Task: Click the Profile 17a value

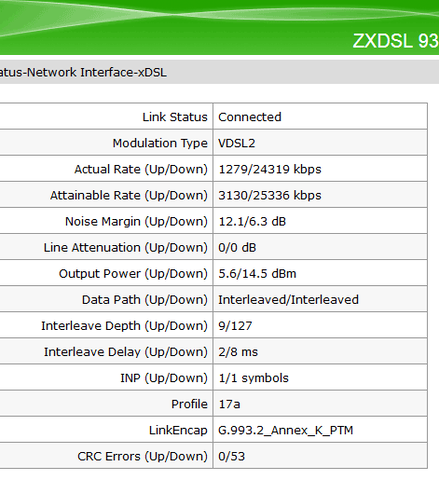Action: point(229,404)
